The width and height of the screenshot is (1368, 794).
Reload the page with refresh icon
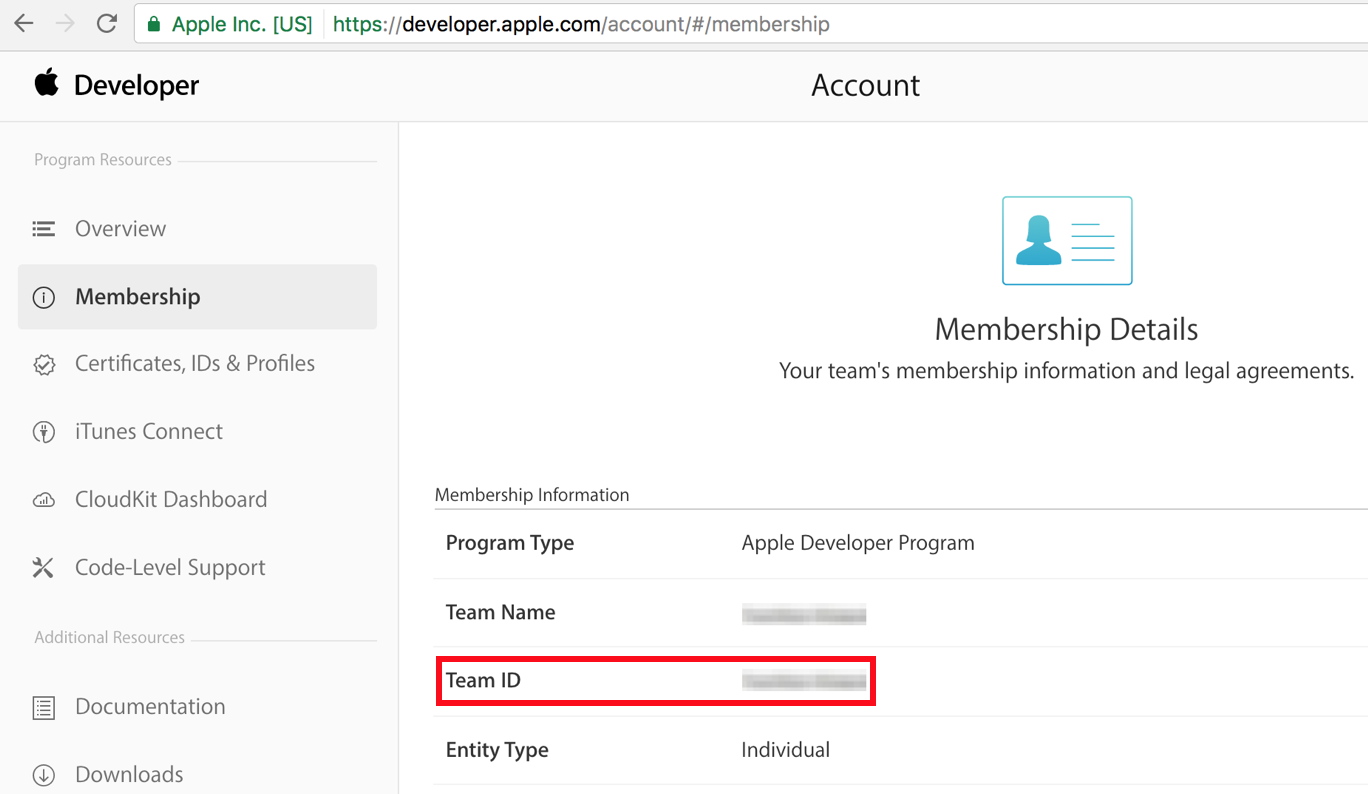(x=107, y=24)
